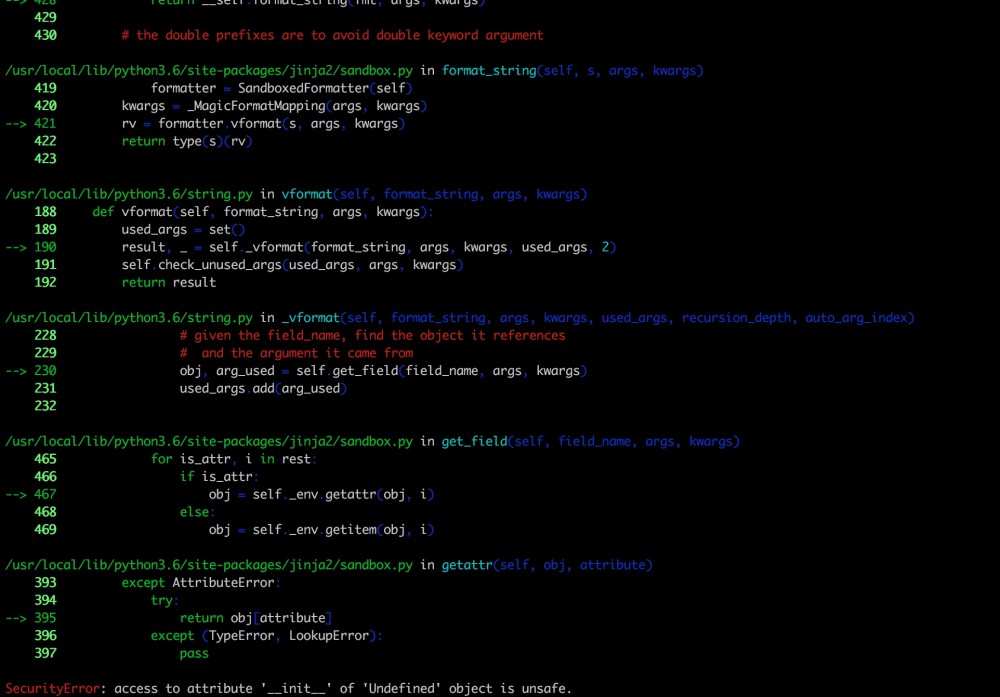The image size is (1000, 697).
Task: Click self._env.getattr call on line 467
Action: pyautogui.click(x=343, y=494)
